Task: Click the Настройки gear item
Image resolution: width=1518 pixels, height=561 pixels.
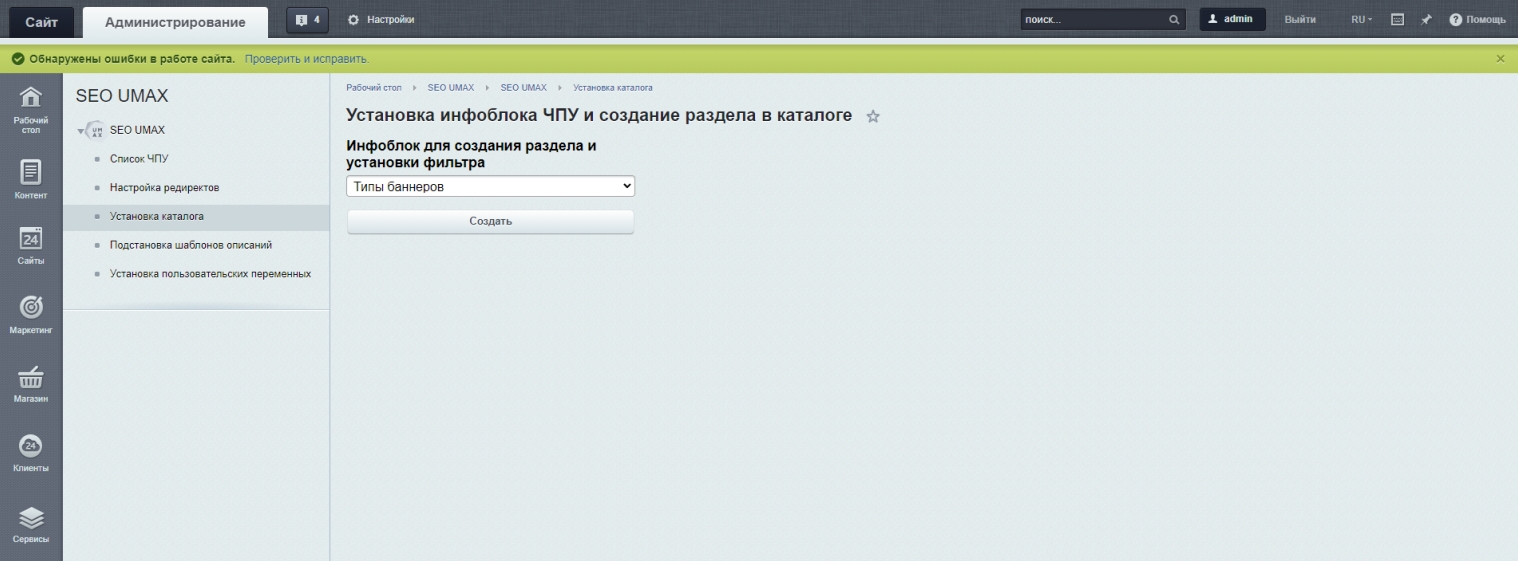Action: (x=381, y=19)
